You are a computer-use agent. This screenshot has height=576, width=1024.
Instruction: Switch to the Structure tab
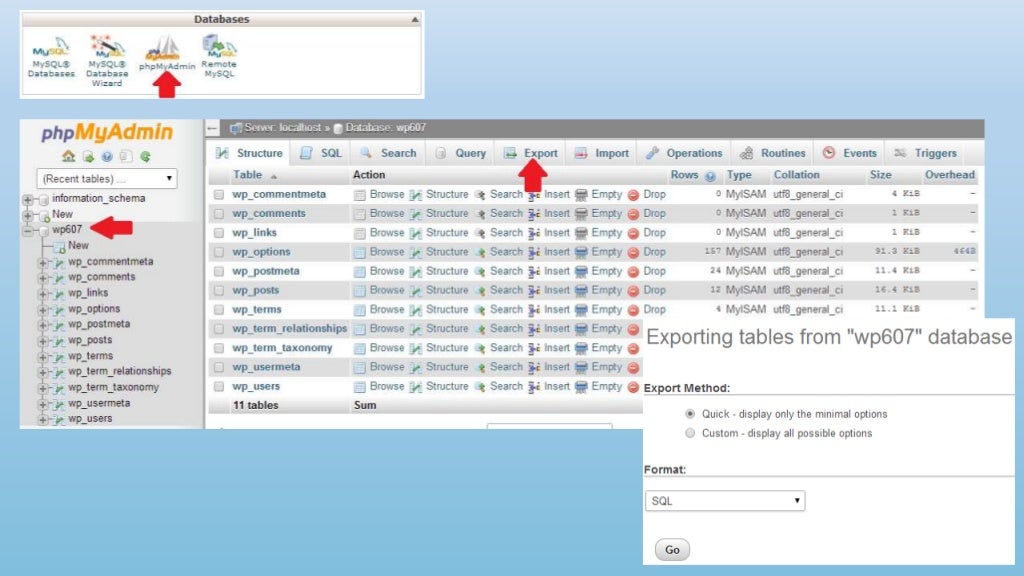coord(249,153)
